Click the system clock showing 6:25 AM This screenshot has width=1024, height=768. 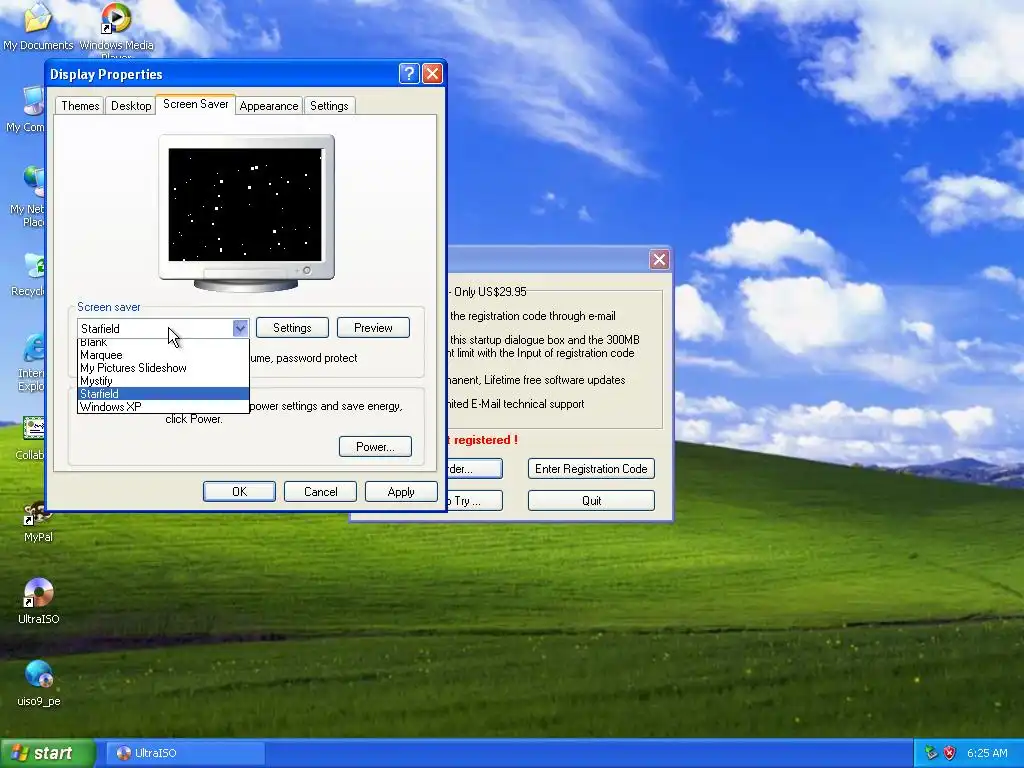pyautogui.click(x=987, y=753)
